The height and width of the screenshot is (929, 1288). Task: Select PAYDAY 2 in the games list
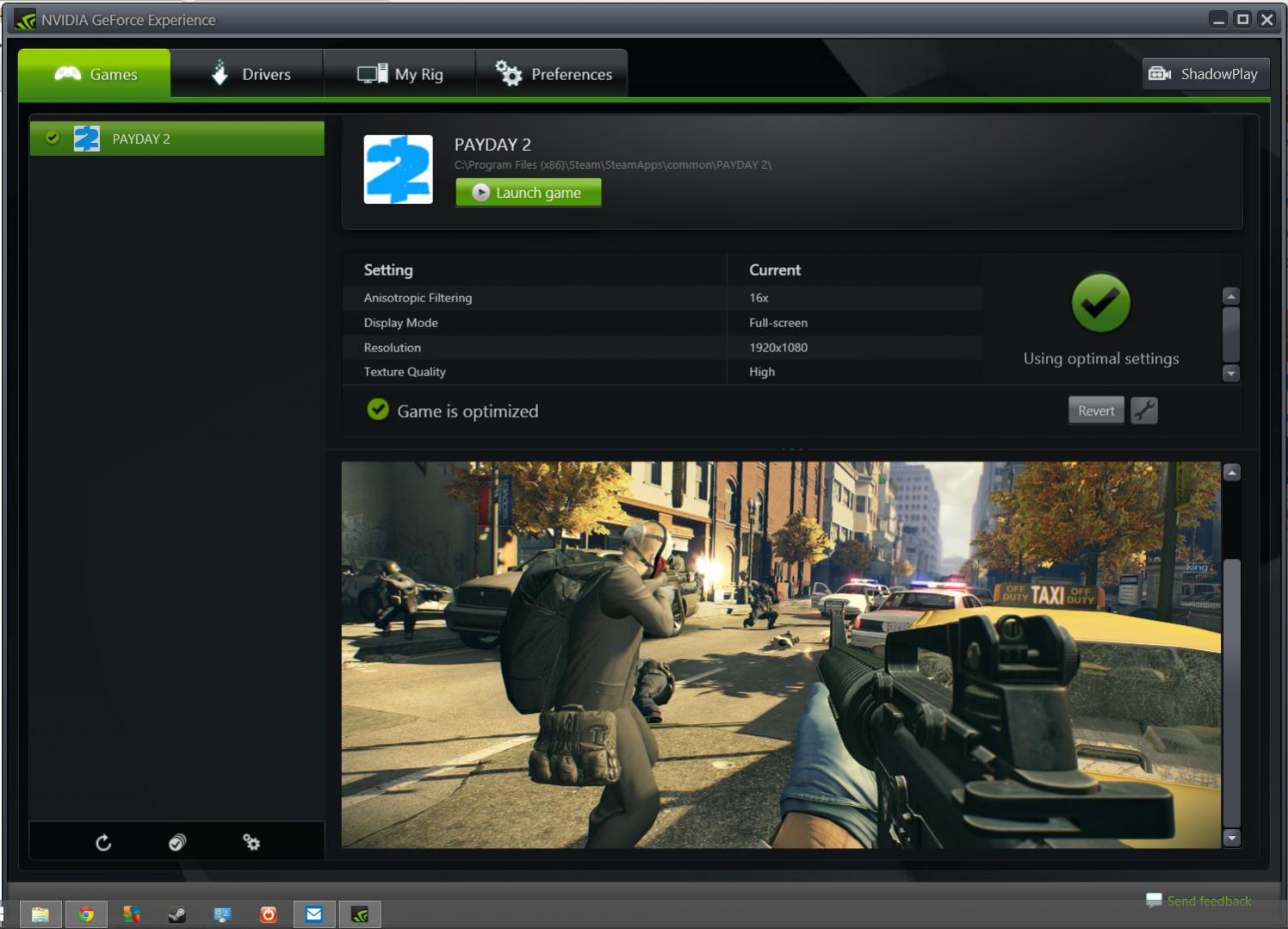(177, 139)
